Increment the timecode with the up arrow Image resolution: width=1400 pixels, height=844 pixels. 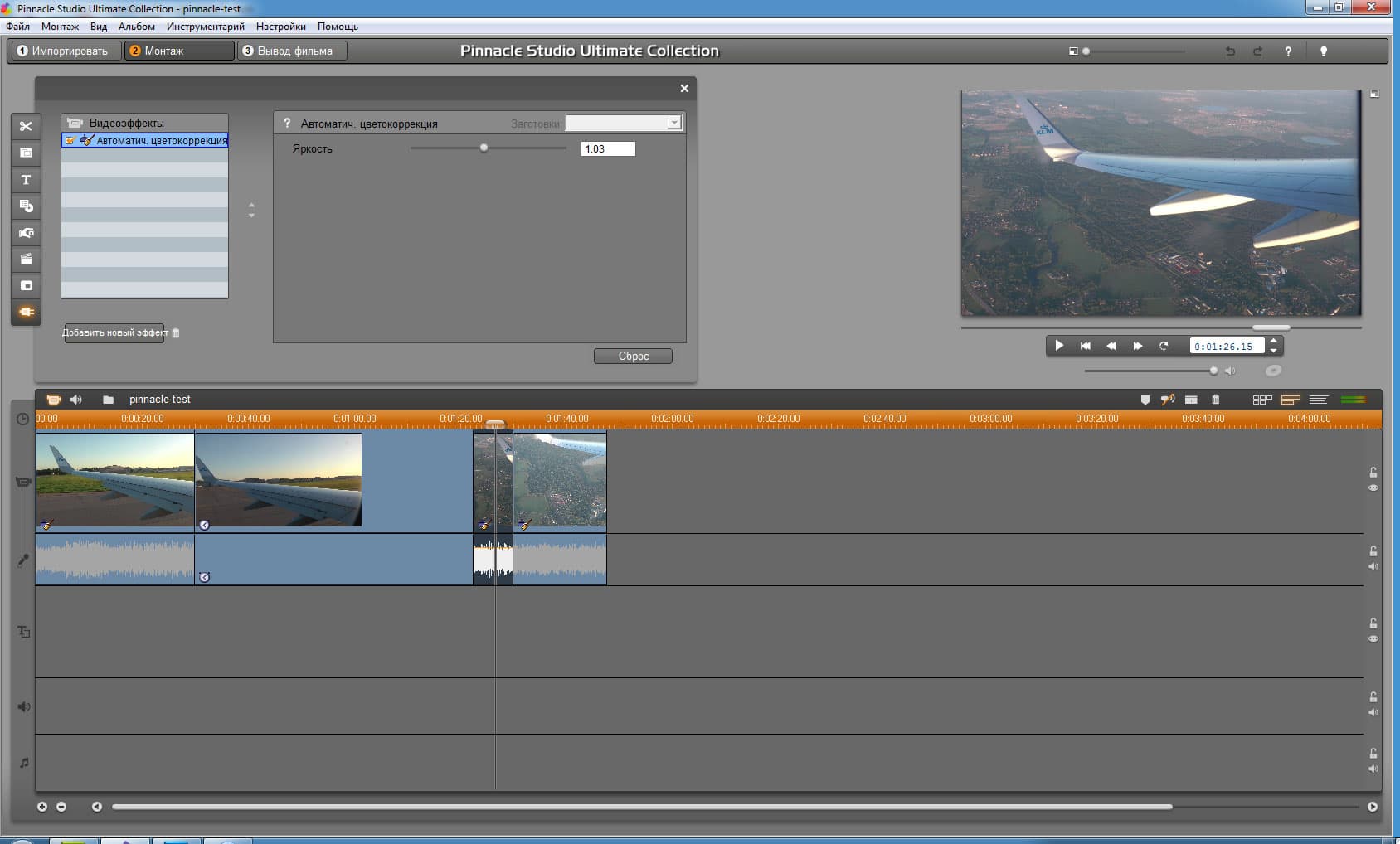pyautogui.click(x=1274, y=341)
